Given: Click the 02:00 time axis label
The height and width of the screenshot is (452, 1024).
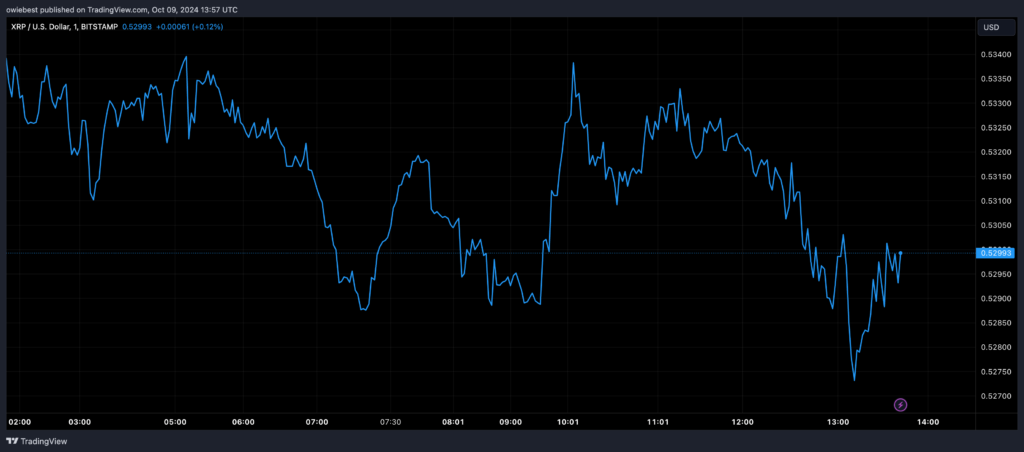Looking at the screenshot, I should pyautogui.click(x=19, y=422).
